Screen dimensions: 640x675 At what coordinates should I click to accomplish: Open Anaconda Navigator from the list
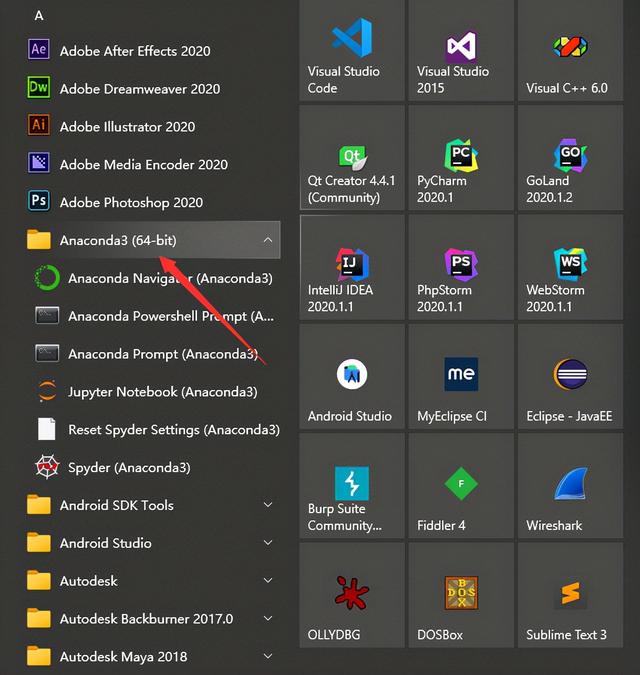[168, 278]
